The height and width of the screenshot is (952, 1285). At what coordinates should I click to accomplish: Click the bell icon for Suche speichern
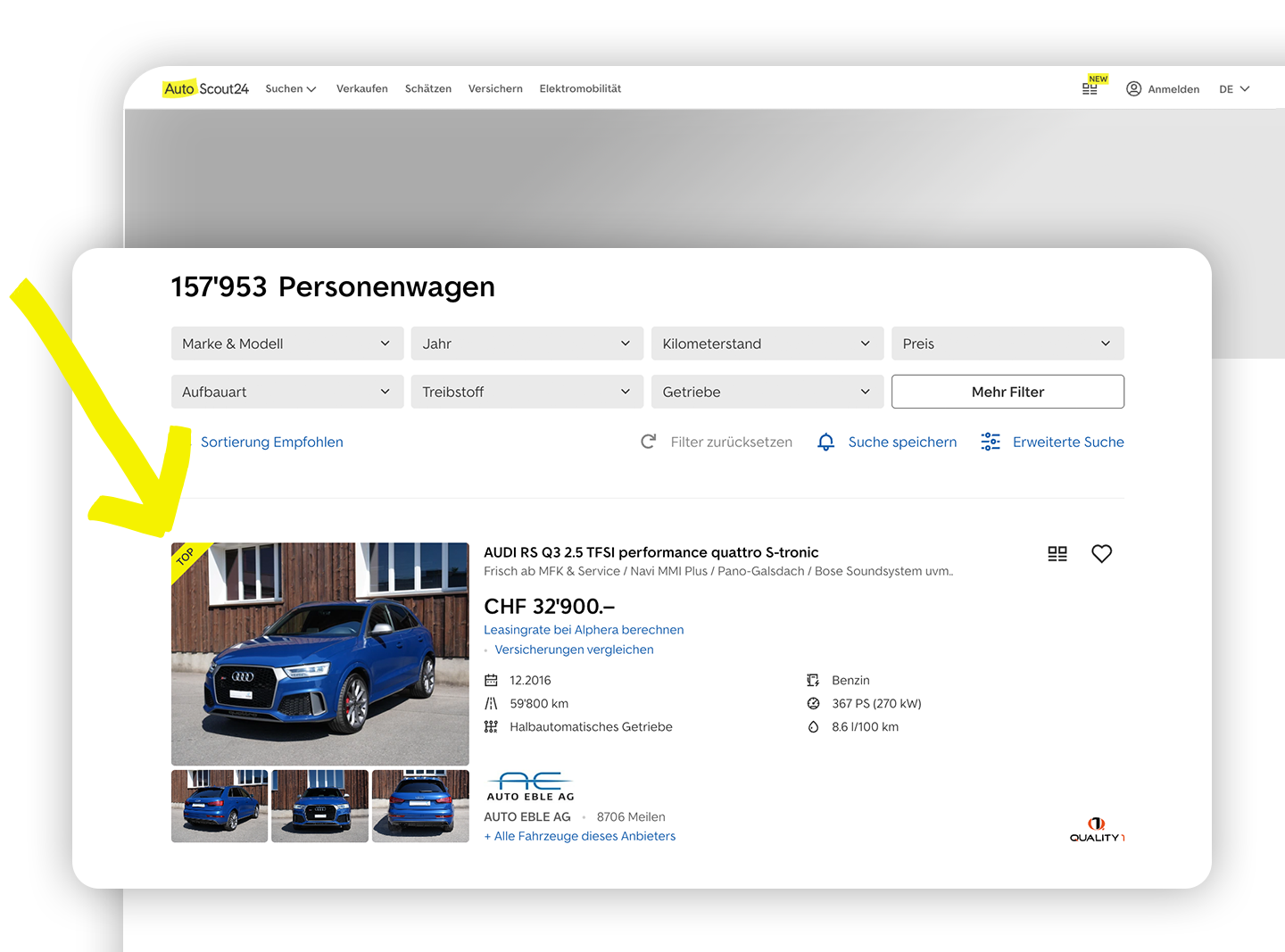(826, 443)
